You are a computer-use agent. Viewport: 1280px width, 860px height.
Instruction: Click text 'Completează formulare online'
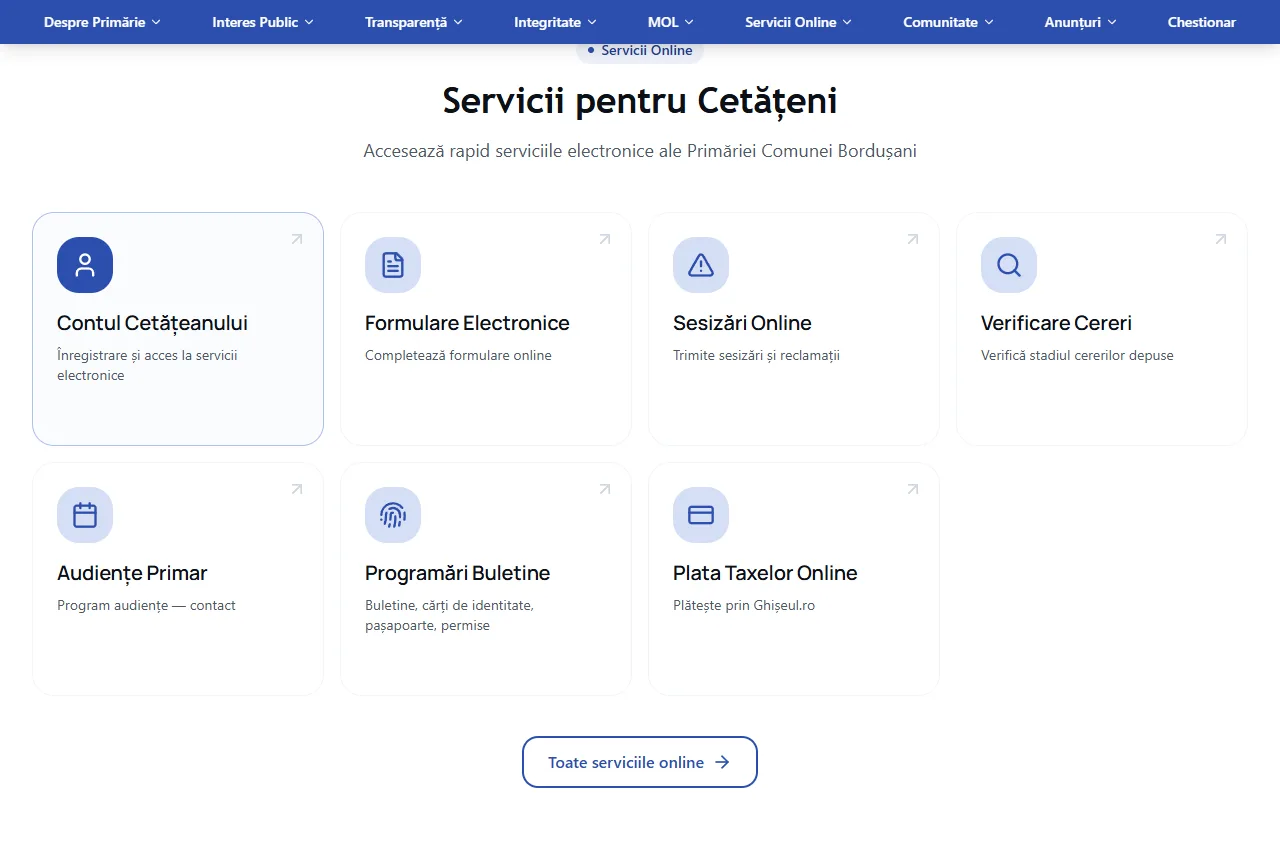(x=458, y=355)
